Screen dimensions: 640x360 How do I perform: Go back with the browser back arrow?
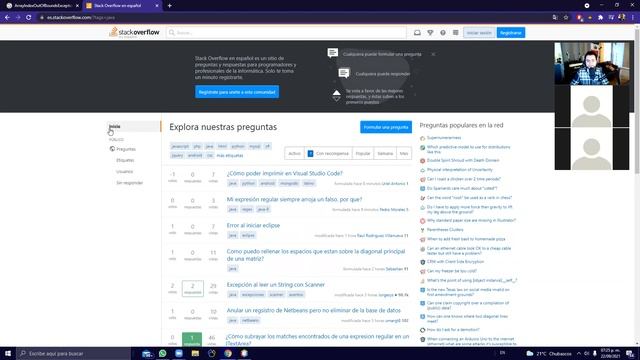[x=7, y=18]
